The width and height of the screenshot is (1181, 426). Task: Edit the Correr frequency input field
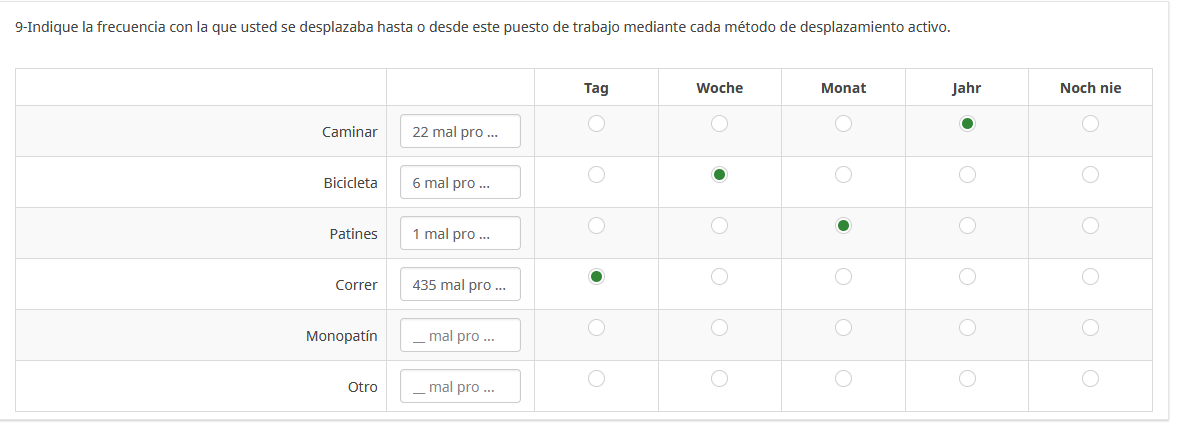tap(460, 285)
